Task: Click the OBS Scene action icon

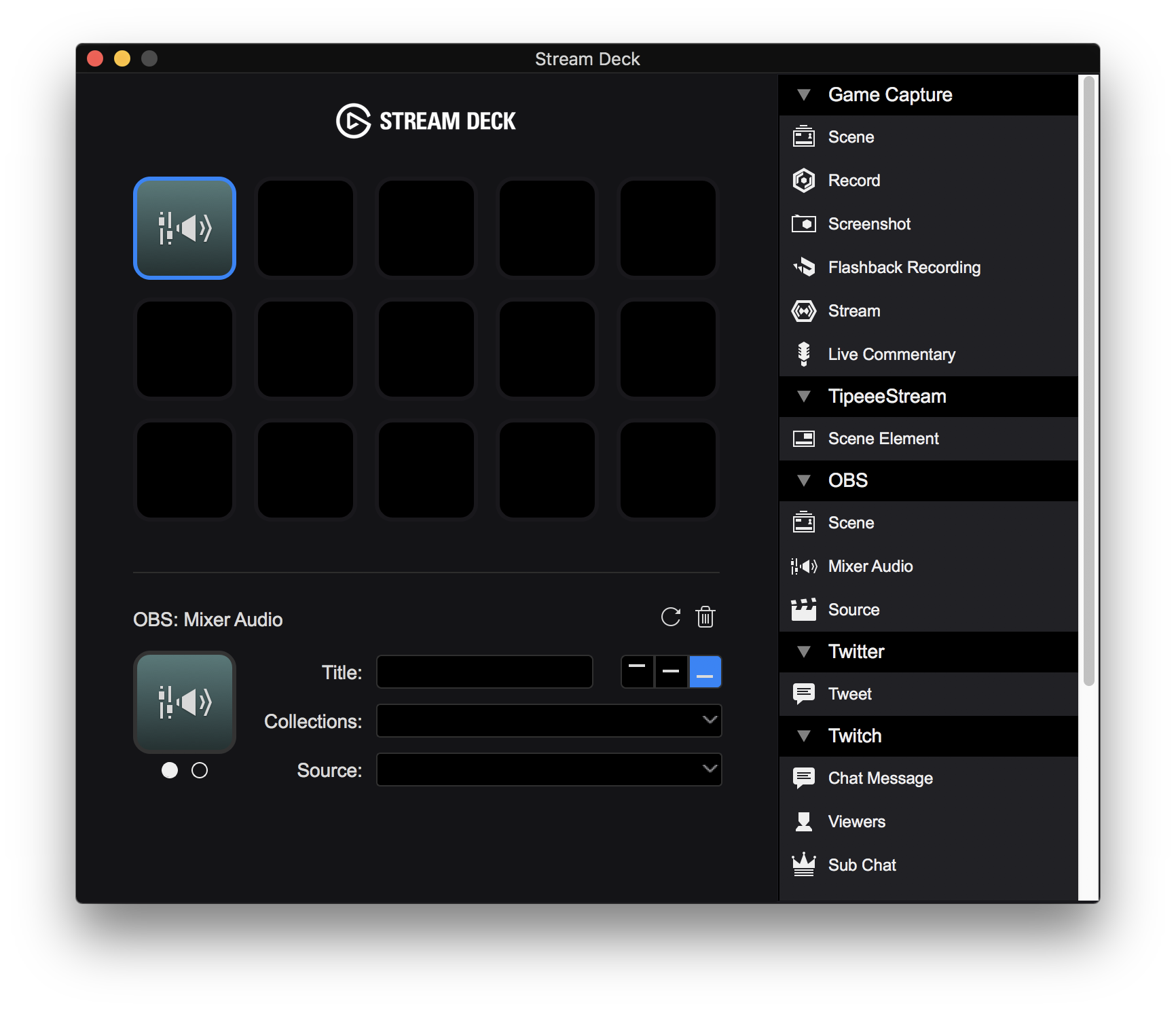Action: 804,522
